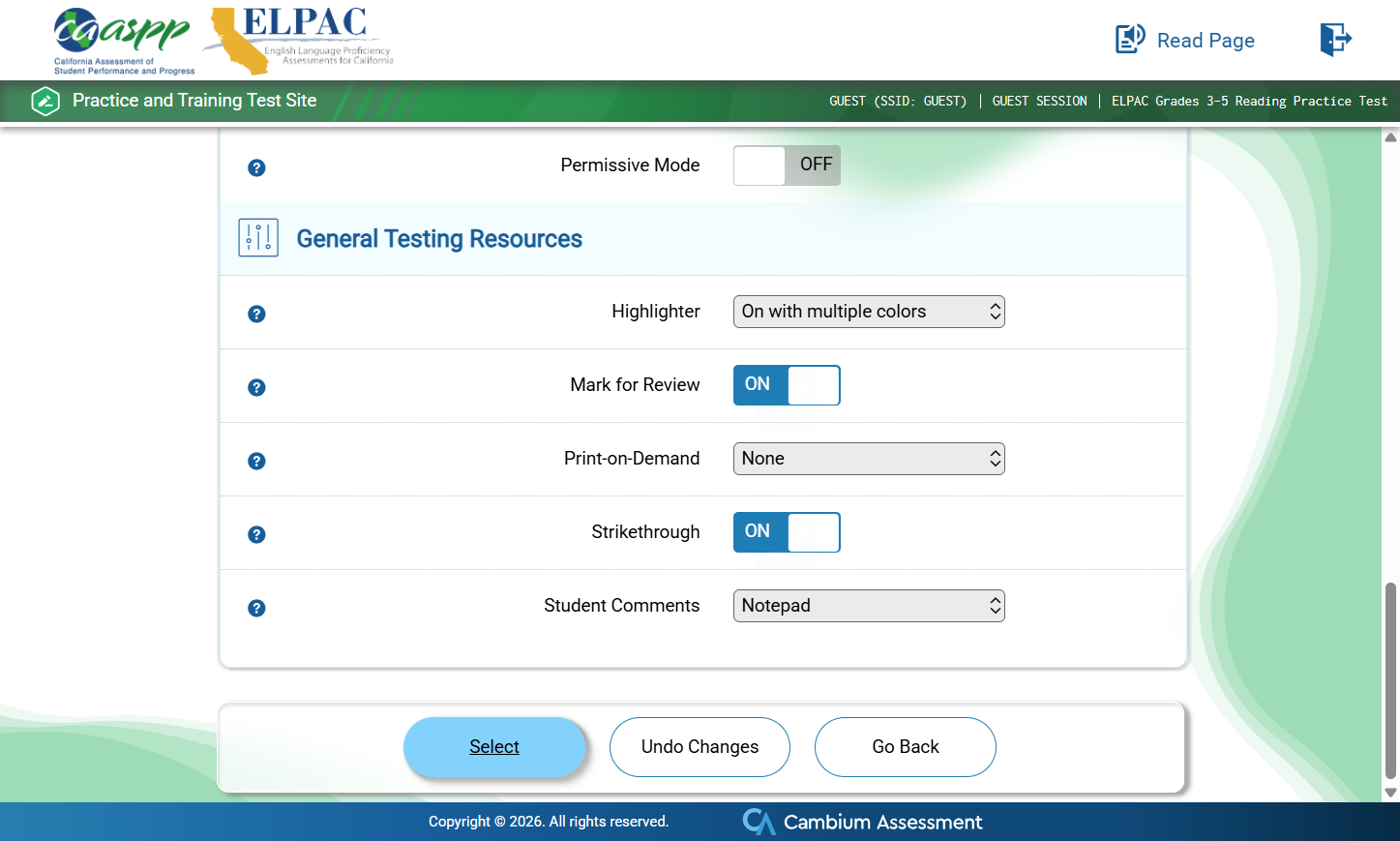Click the Undo Changes button
1400x841 pixels.
pyautogui.click(x=700, y=747)
